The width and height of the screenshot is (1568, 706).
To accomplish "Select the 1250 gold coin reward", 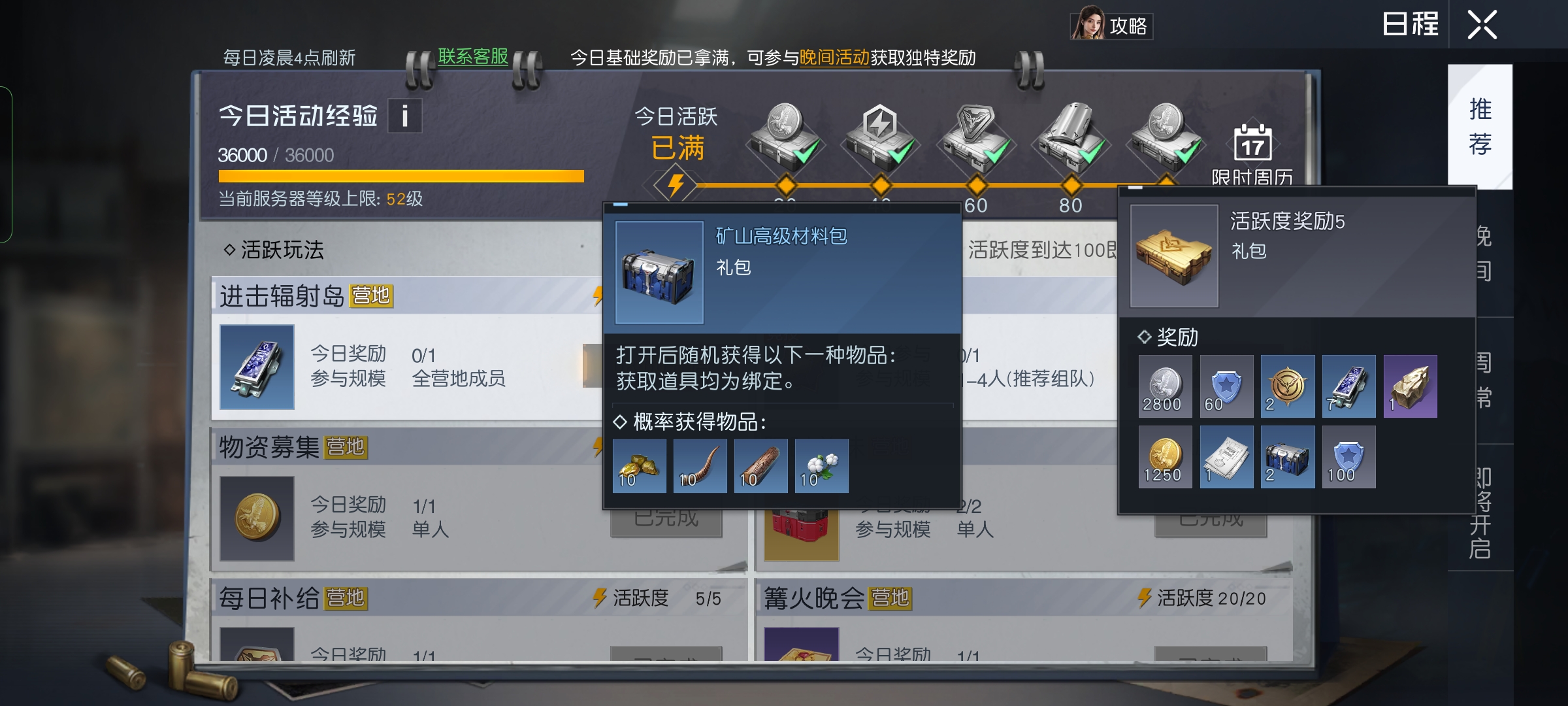I will pos(1165,457).
